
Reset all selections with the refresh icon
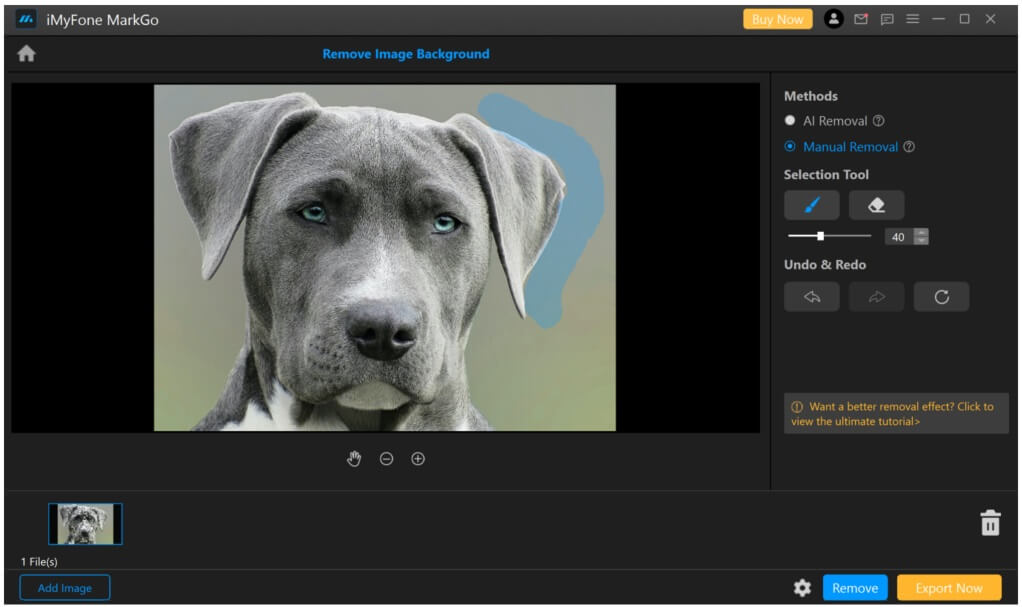click(941, 297)
